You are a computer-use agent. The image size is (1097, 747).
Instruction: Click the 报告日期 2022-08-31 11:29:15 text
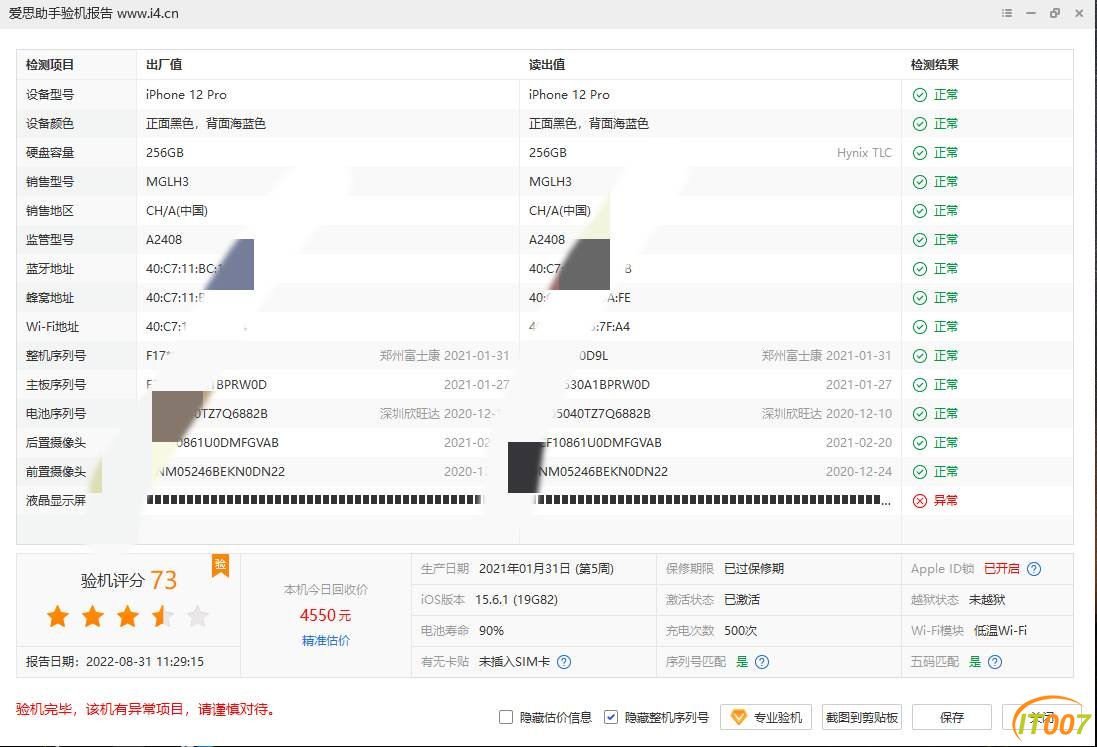point(115,662)
